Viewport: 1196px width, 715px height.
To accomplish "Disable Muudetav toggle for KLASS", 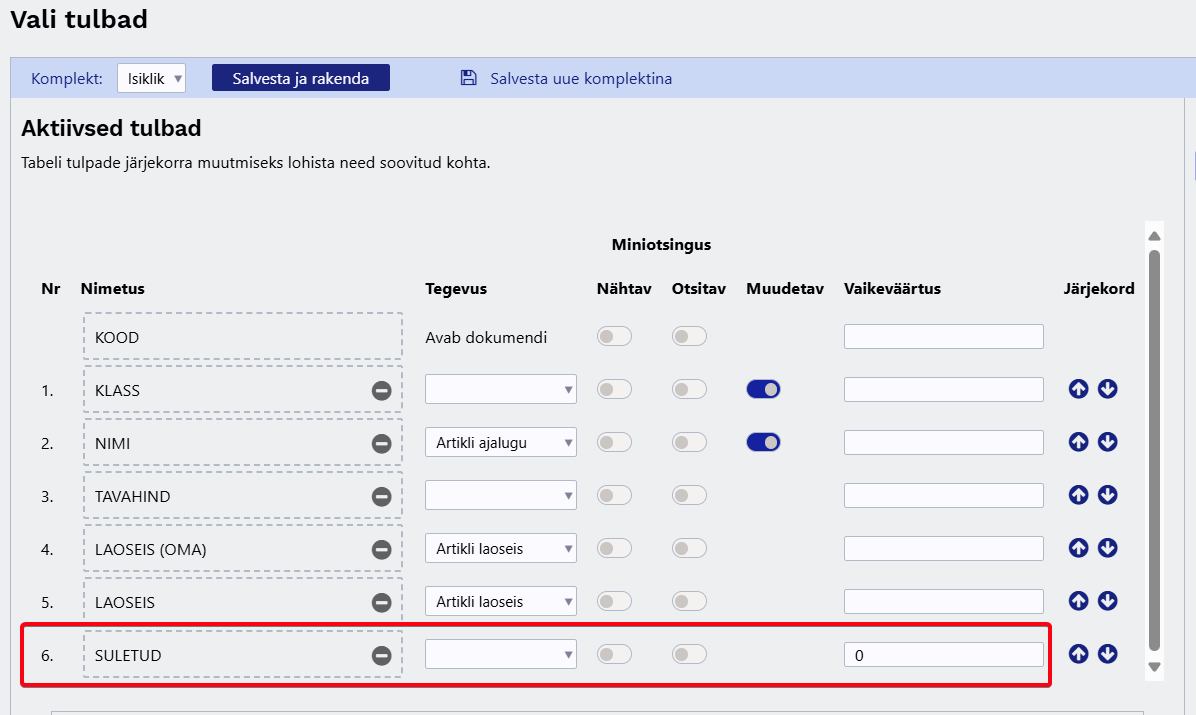I will [x=763, y=389].
